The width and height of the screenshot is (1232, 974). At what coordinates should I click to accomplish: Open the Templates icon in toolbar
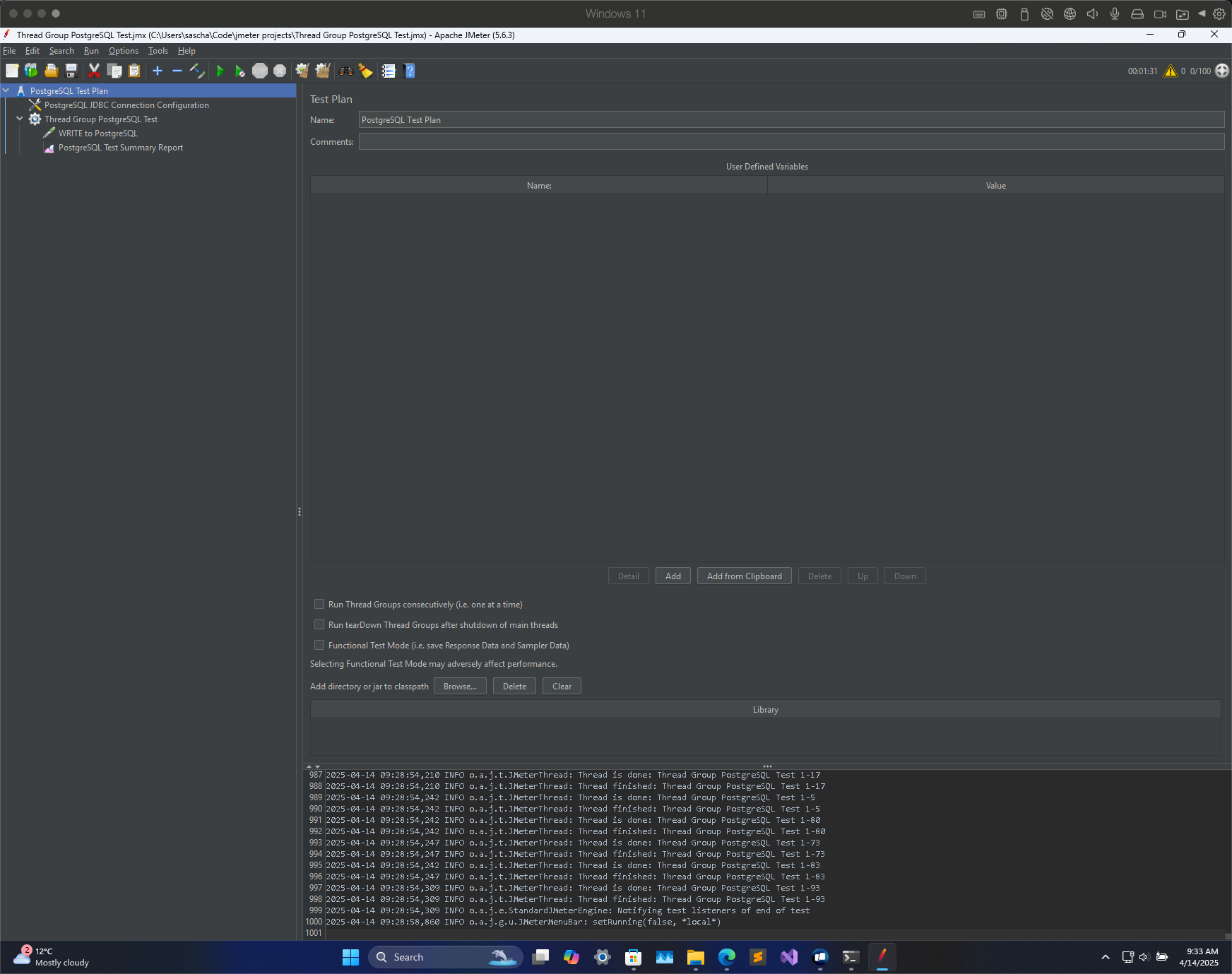(31, 71)
